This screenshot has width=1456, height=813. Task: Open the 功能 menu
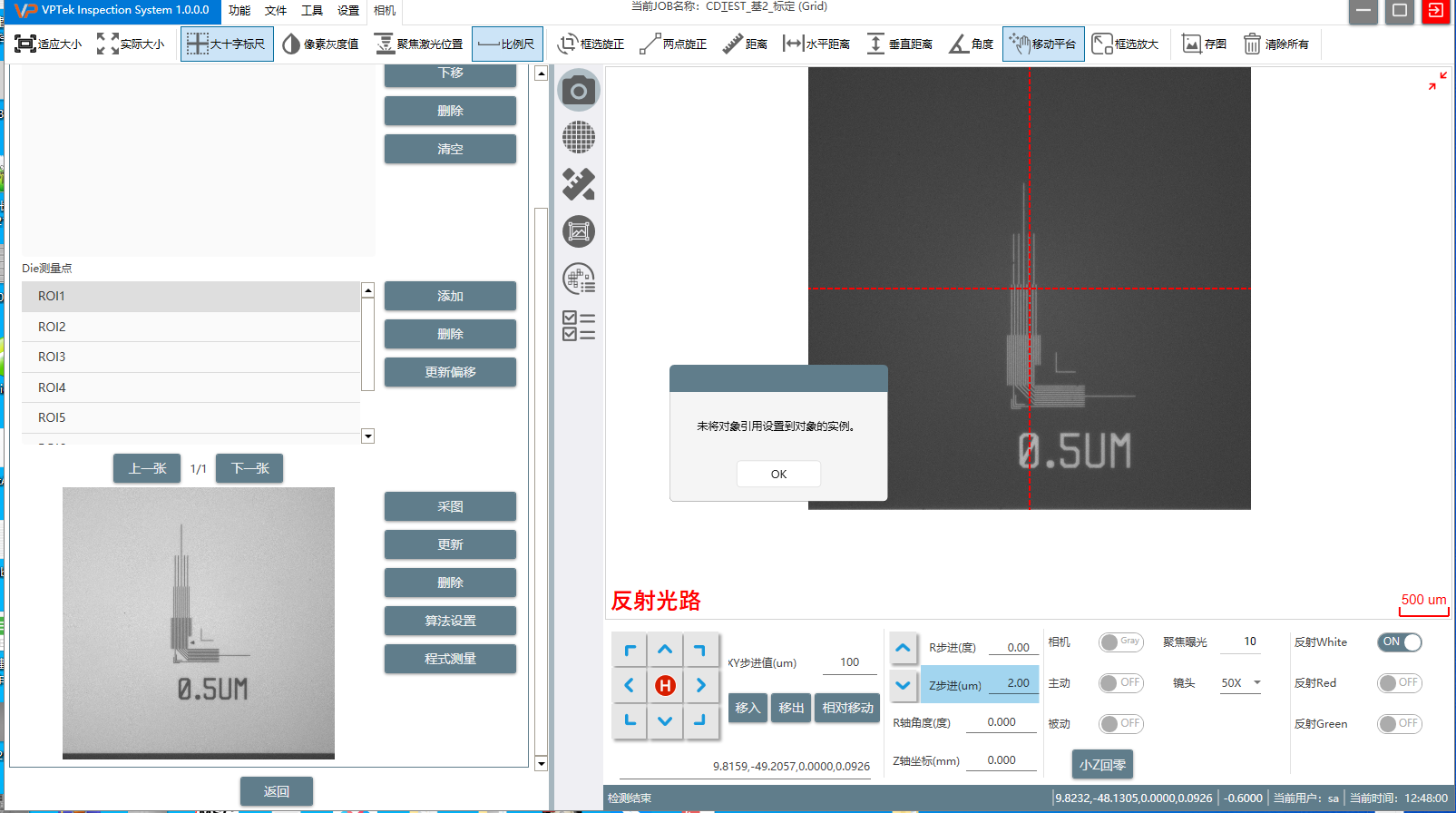tap(239, 11)
